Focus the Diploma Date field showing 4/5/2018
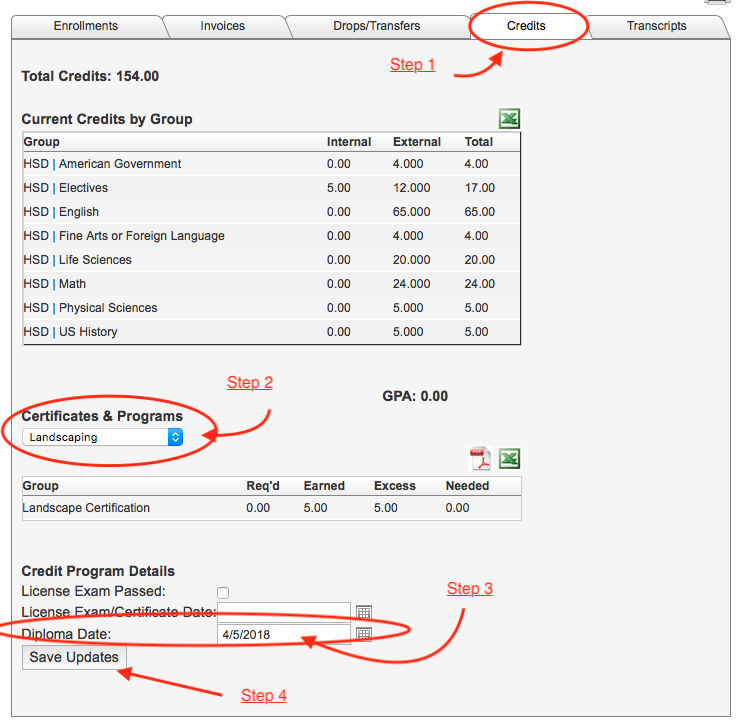738x721 pixels. coord(284,634)
